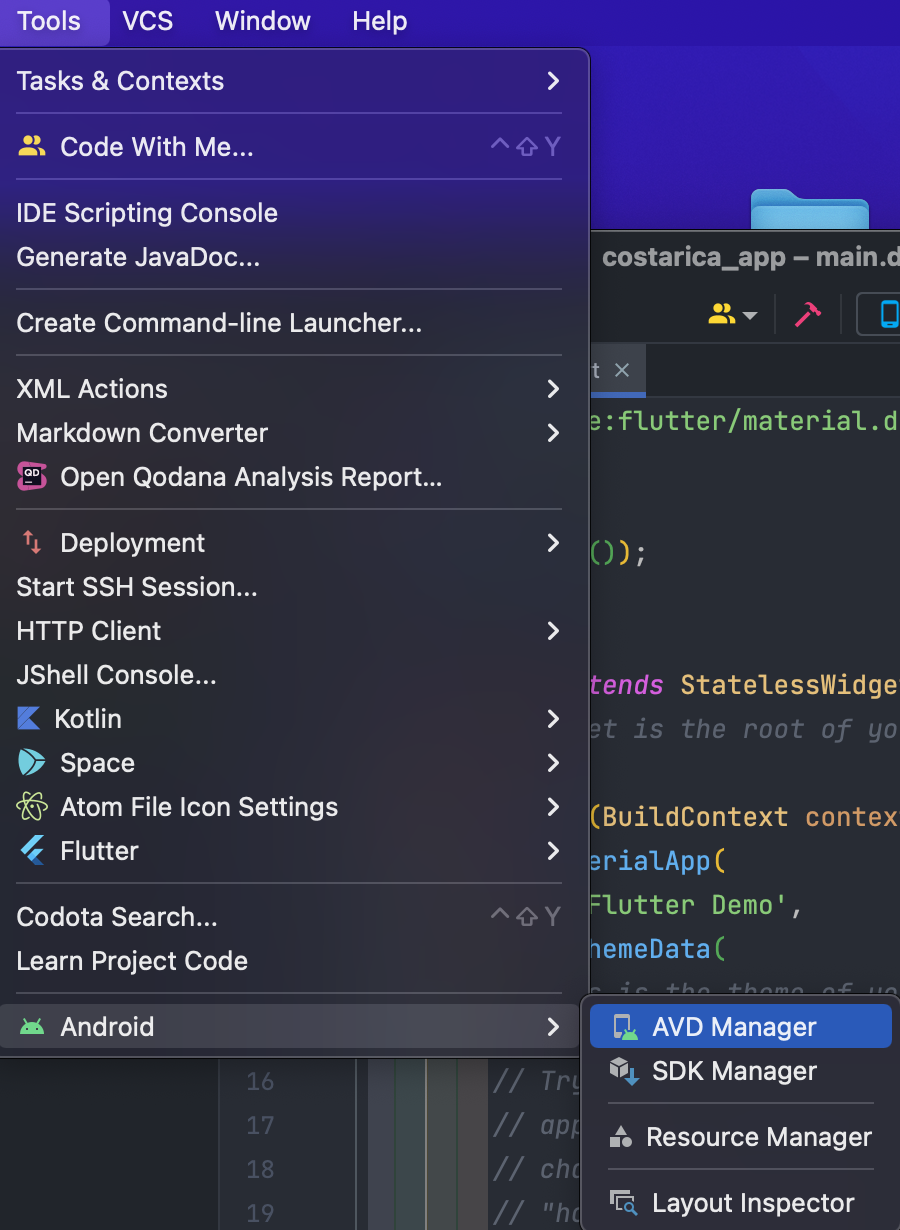Close the editor tab with the X
The image size is (900, 1230).
click(x=622, y=370)
